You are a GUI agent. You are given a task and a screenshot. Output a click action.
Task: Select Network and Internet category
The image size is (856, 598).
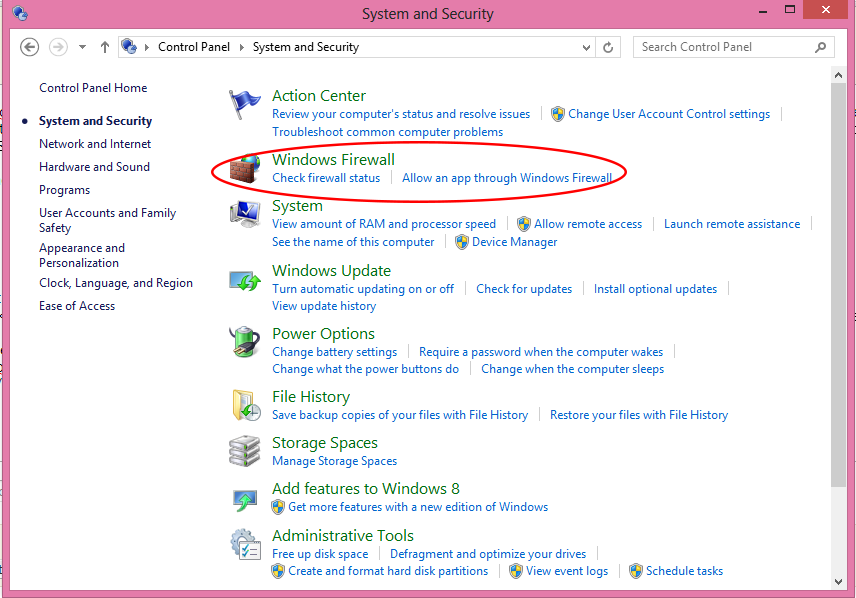[x=95, y=144]
